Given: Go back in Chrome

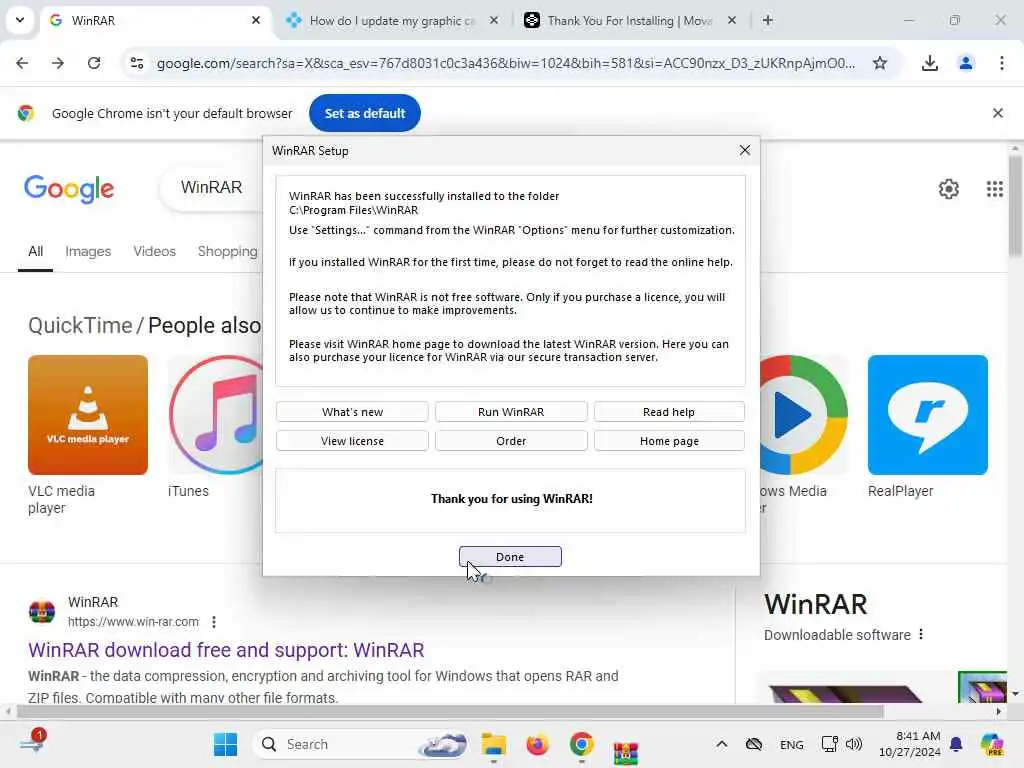Looking at the screenshot, I should 22,63.
